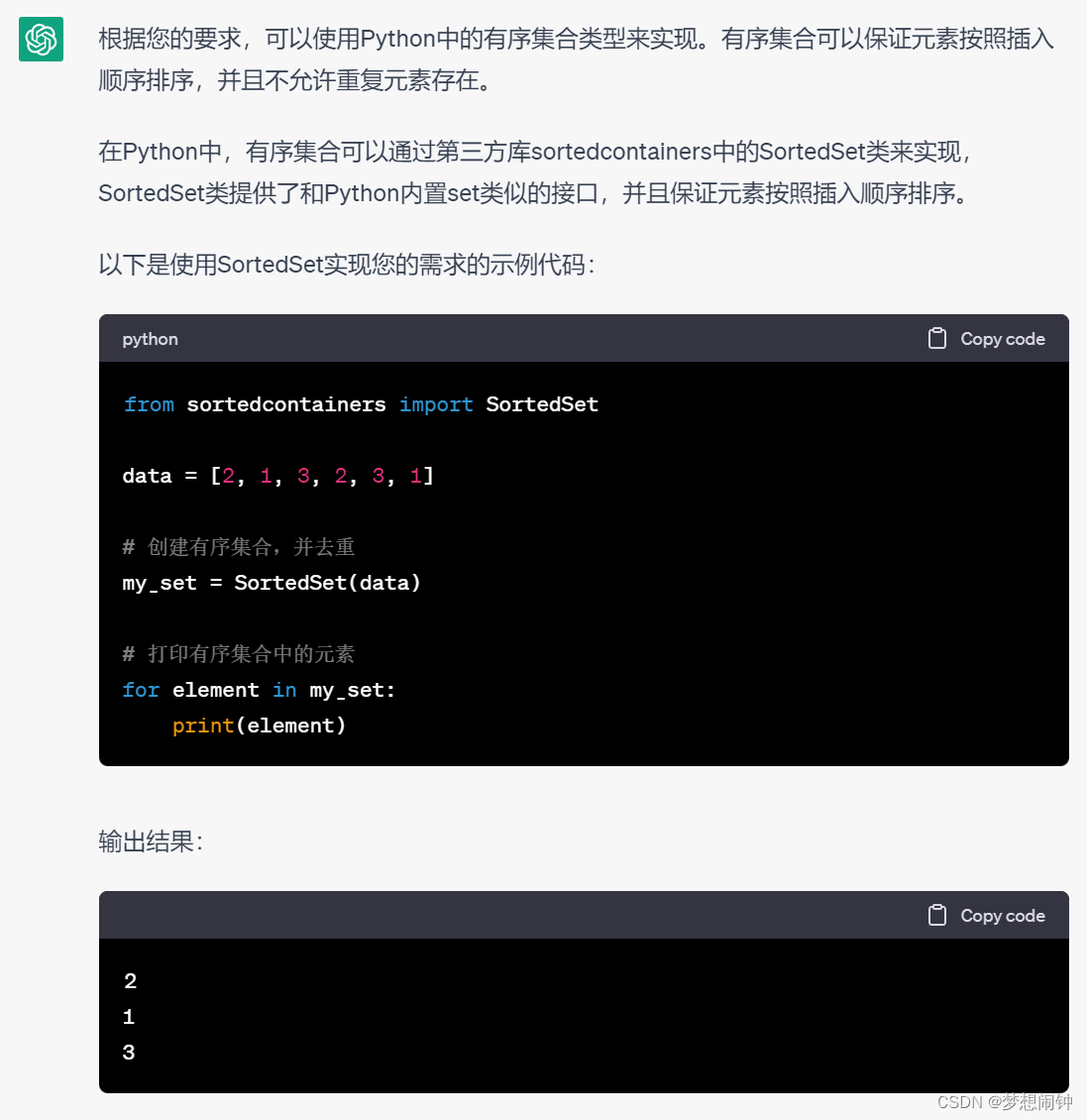Select the keyword import in the code
The image size is (1087, 1120).
tap(436, 403)
